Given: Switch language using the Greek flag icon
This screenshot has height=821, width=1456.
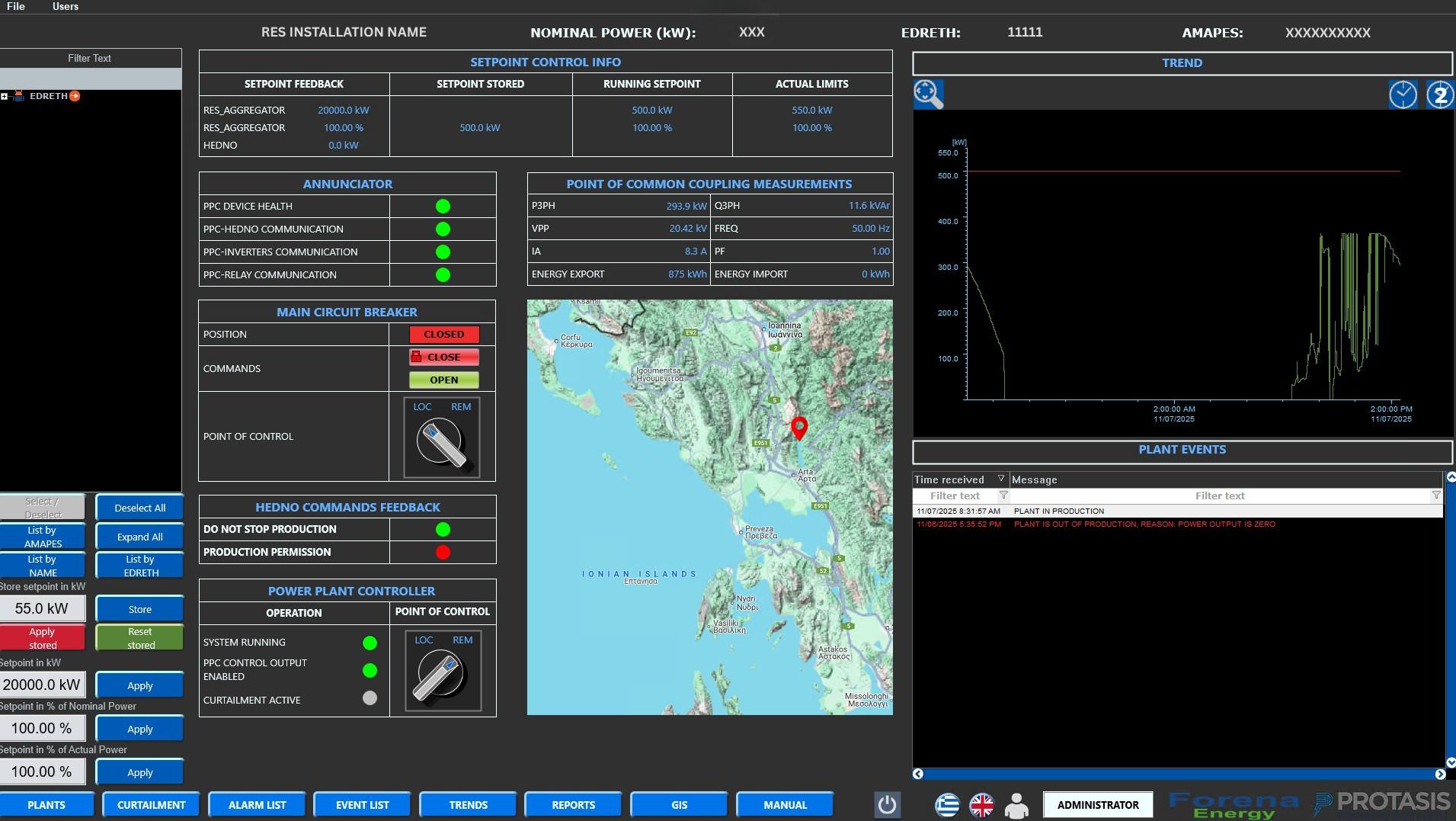Looking at the screenshot, I should pos(947,804).
